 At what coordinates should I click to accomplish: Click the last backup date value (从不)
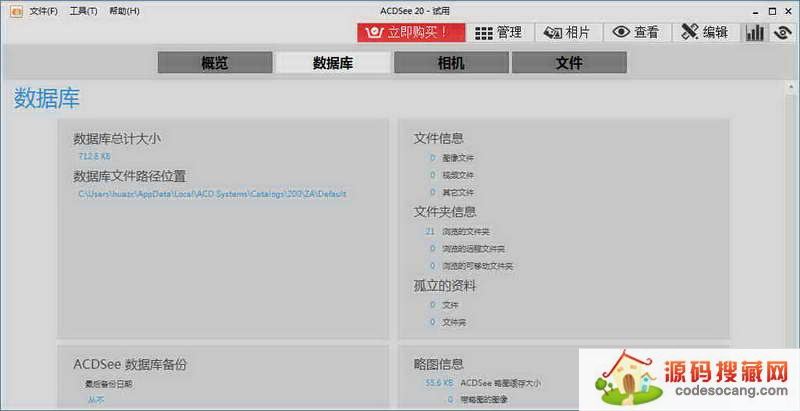(94, 400)
